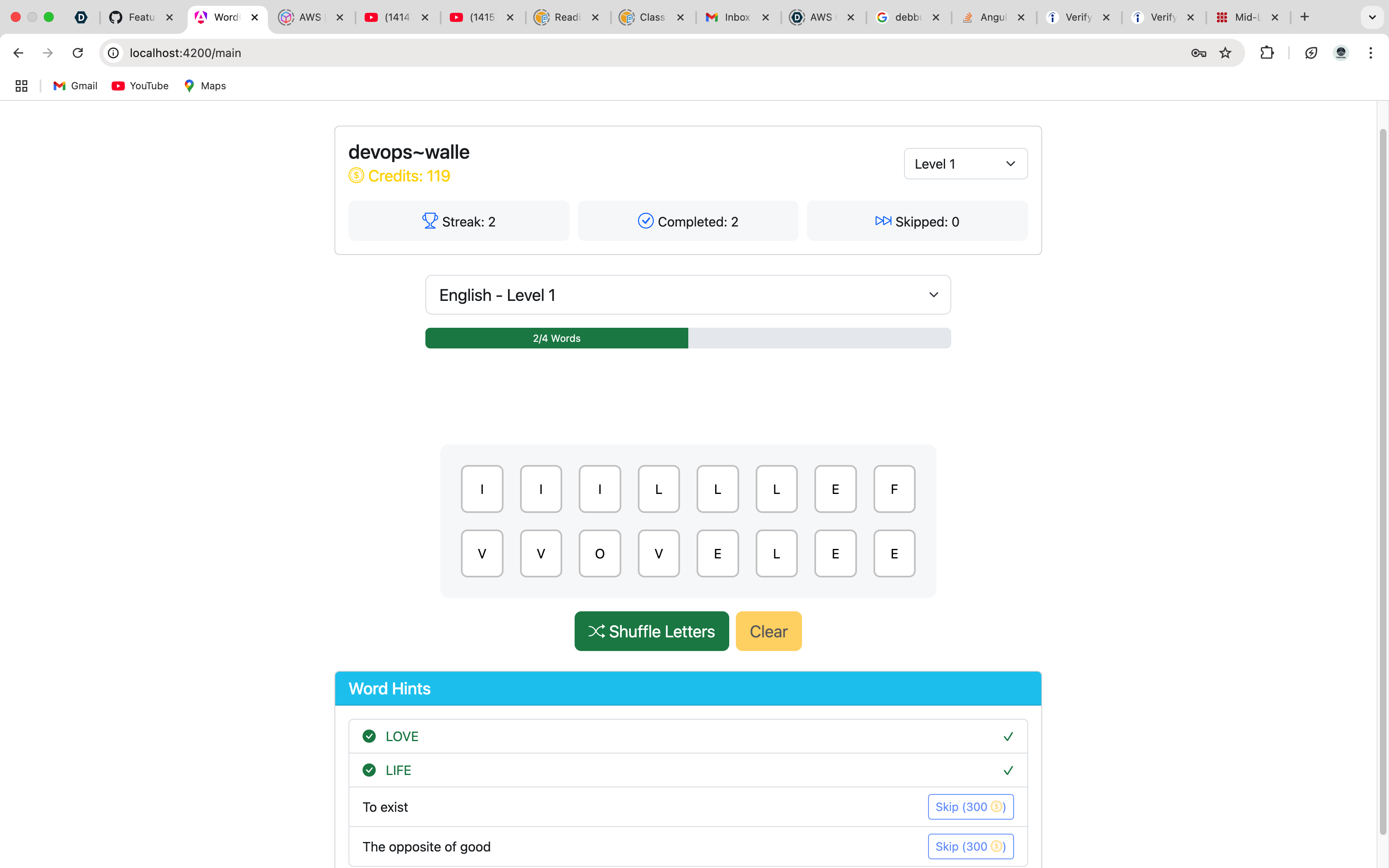The width and height of the screenshot is (1389, 868).
Task: Reload the page with the refresh icon
Action: pos(77,53)
